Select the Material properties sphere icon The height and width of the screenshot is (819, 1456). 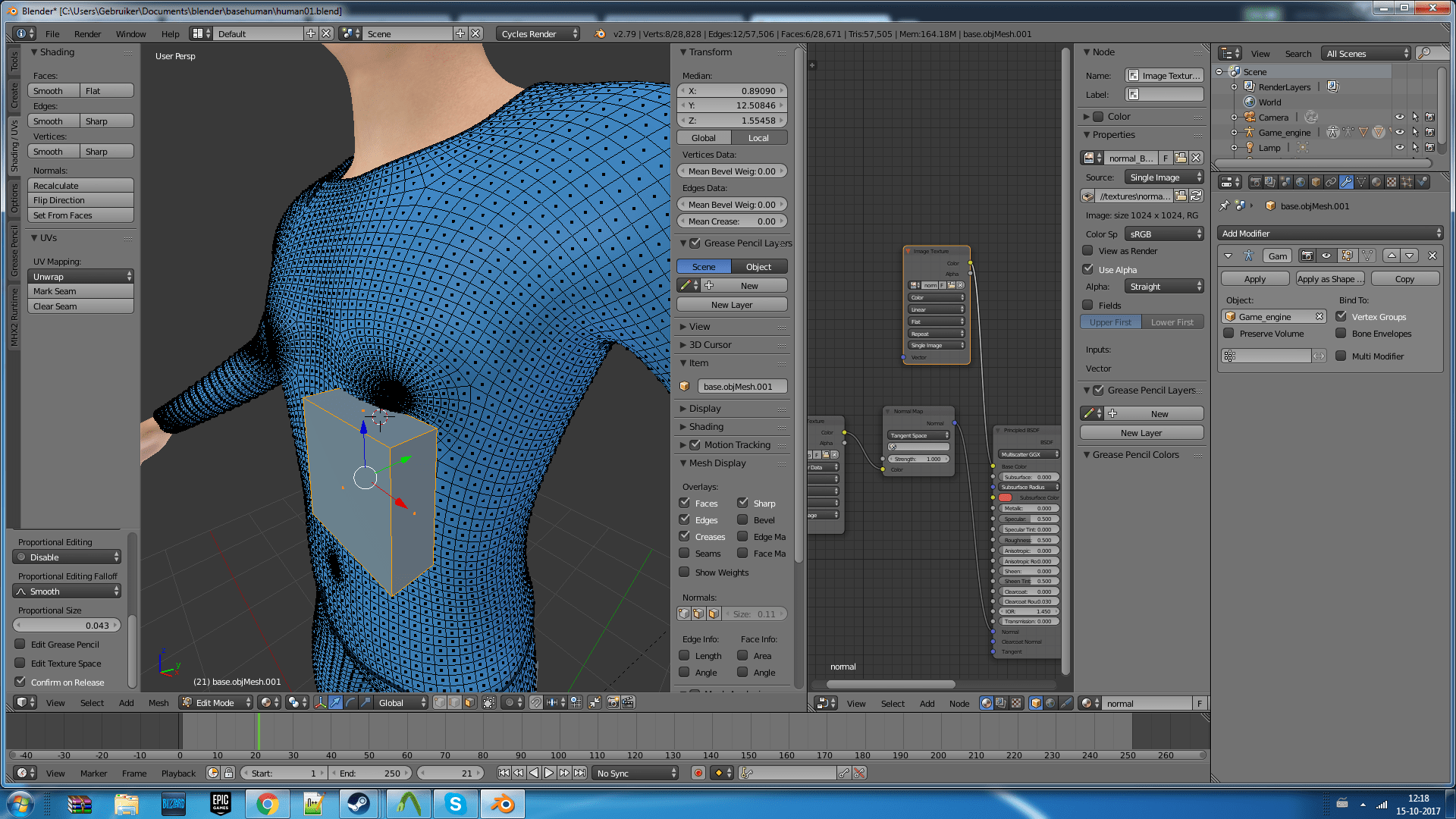(1376, 182)
